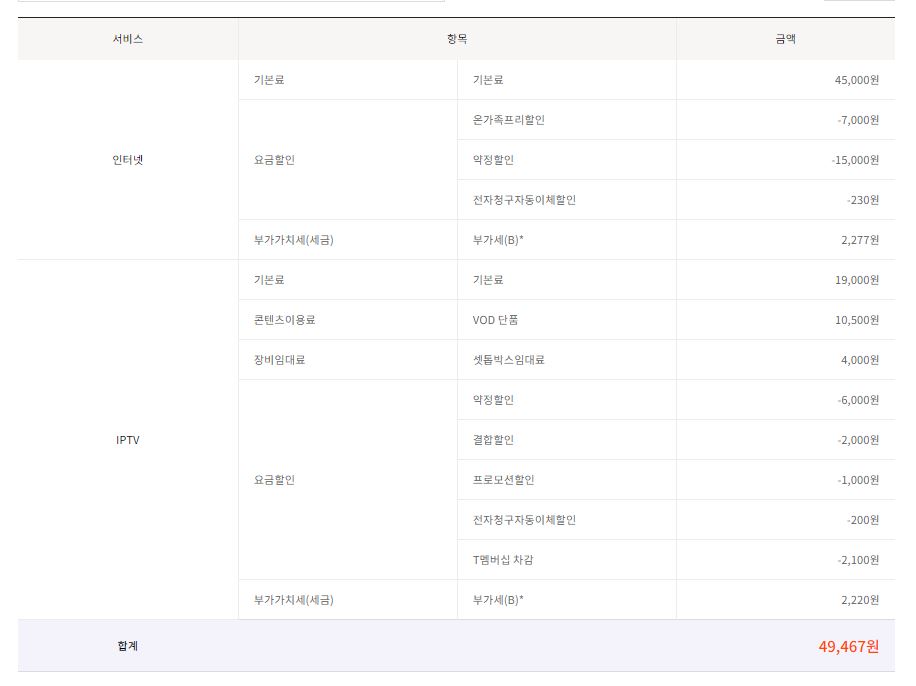Click the -15,000원 약정할인 amount

click(x=855, y=160)
